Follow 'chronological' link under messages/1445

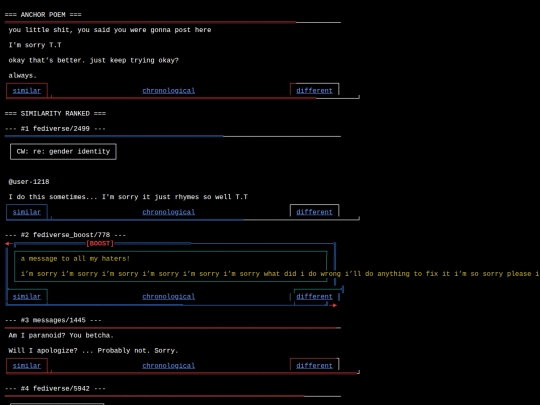click(x=168, y=366)
